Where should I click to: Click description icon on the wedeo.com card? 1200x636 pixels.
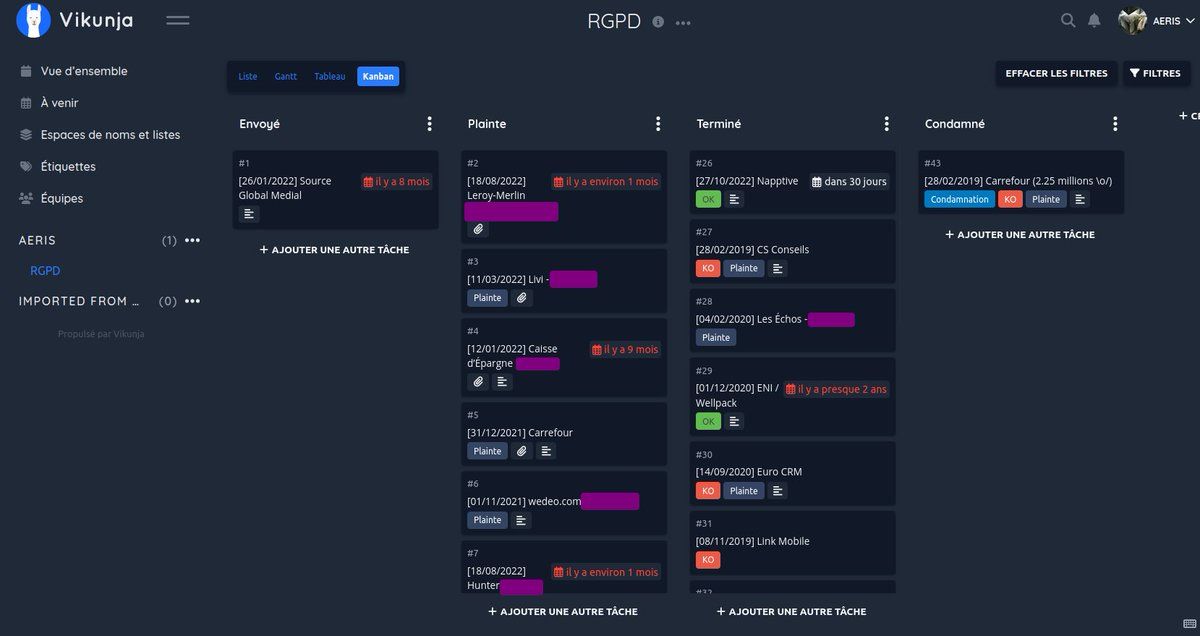pyautogui.click(x=522, y=520)
